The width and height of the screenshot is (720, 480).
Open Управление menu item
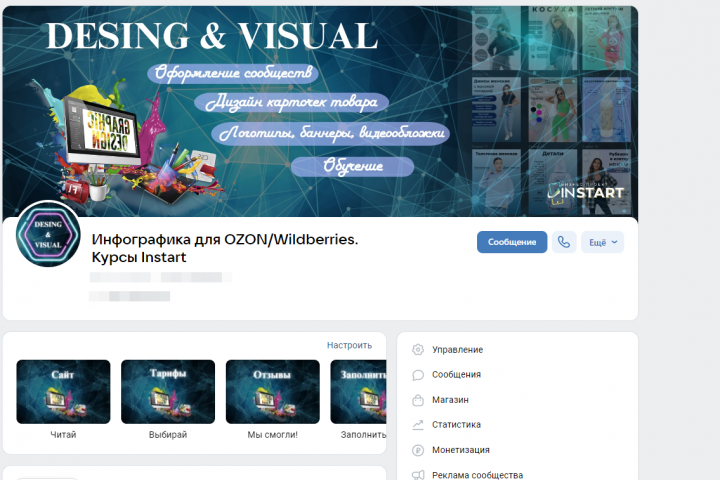pyautogui.click(x=457, y=350)
